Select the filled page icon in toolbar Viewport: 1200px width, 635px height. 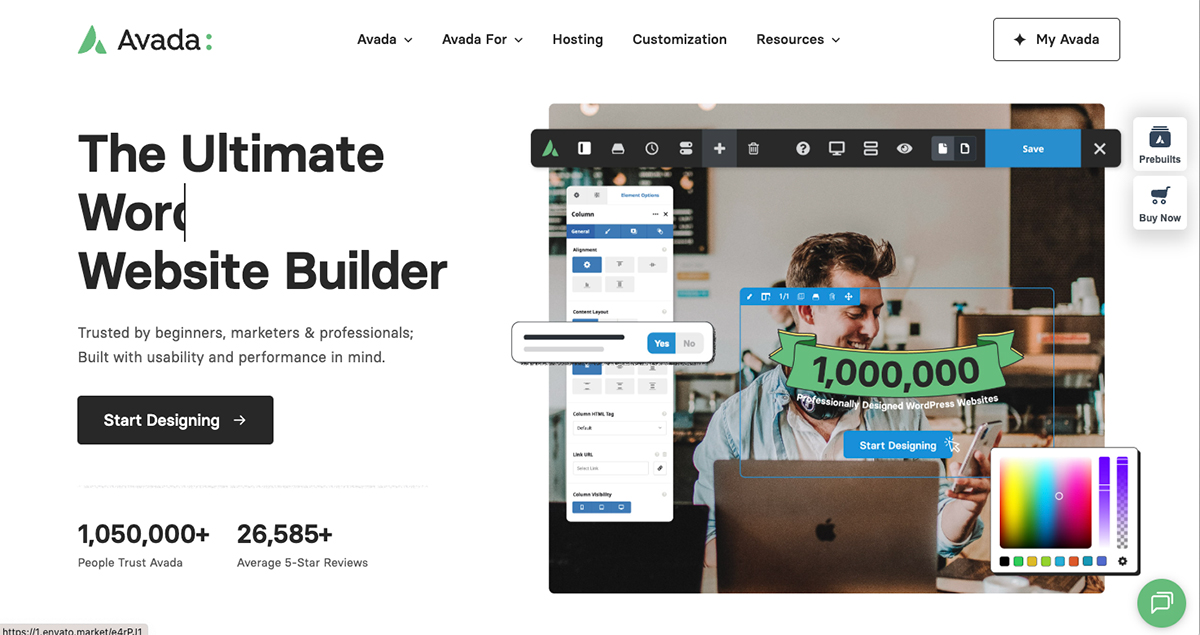[x=942, y=148]
